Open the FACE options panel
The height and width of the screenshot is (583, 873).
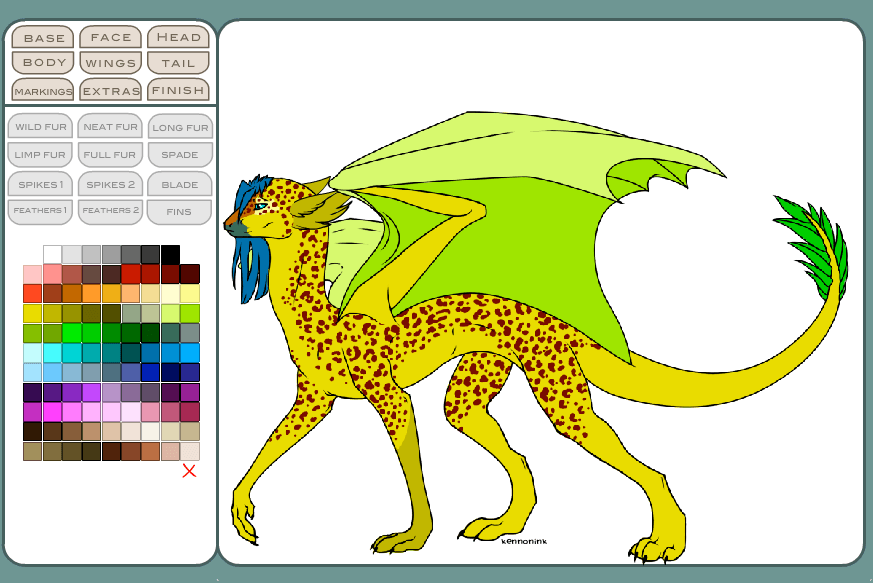point(110,37)
